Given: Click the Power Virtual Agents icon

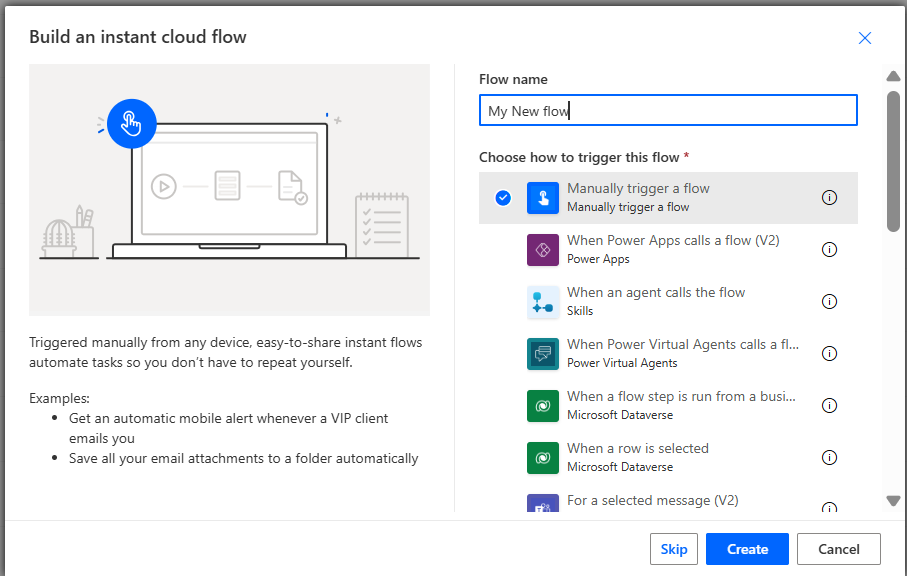Looking at the screenshot, I should (543, 354).
